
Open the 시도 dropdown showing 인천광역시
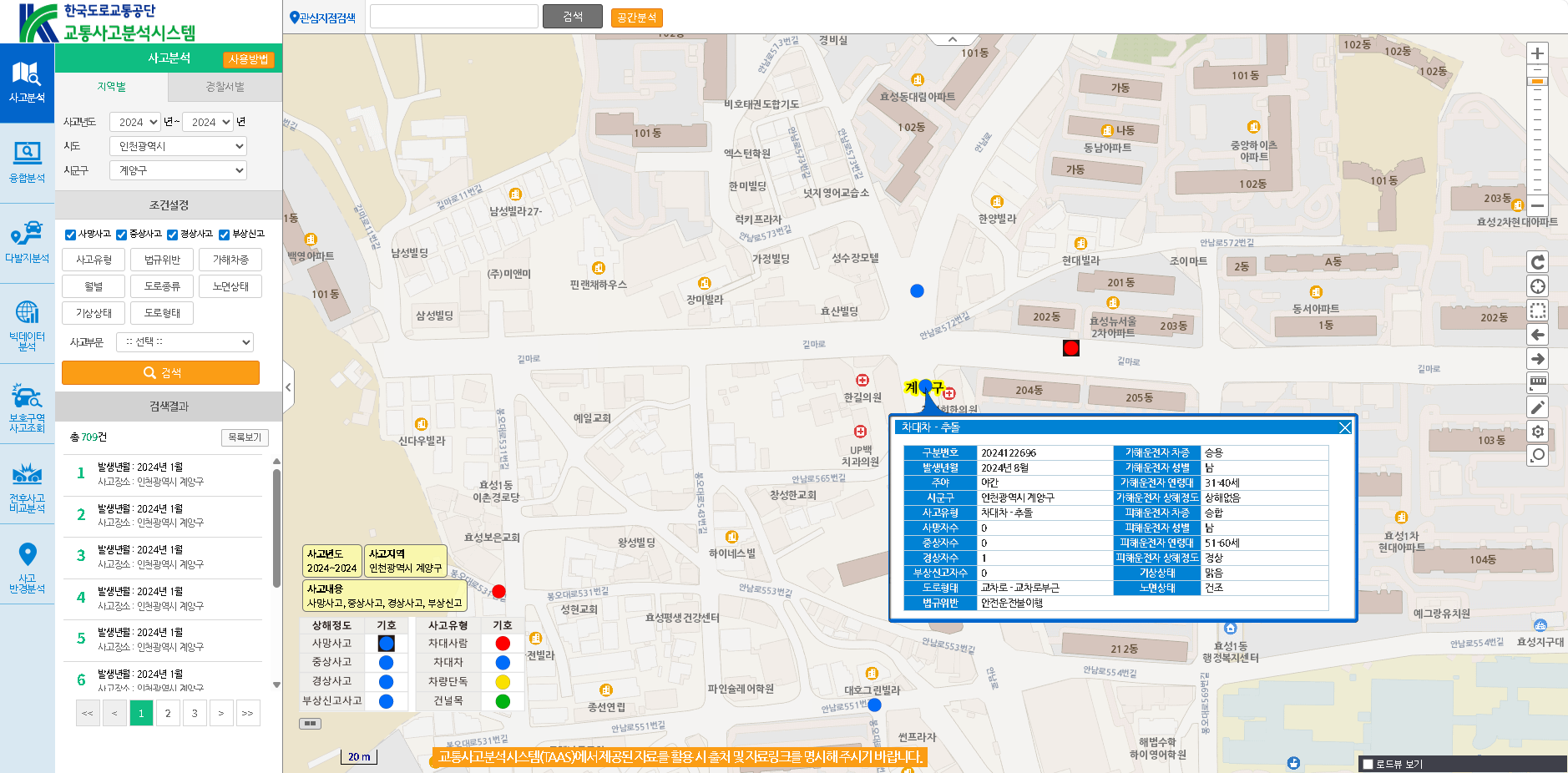(x=178, y=146)
